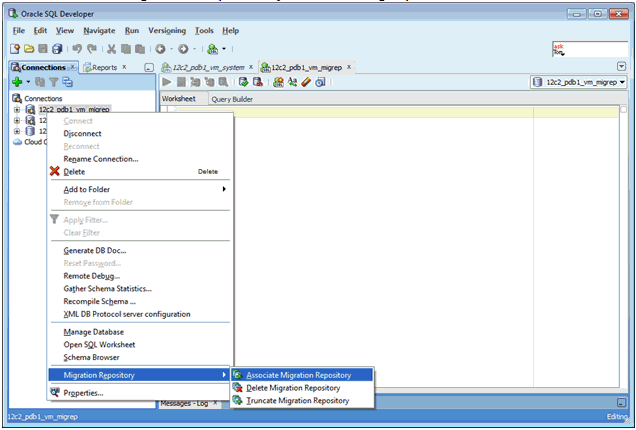Click the New file toolbar icon
The width and height of the screenshot is (636, 430).
[15, 49]
